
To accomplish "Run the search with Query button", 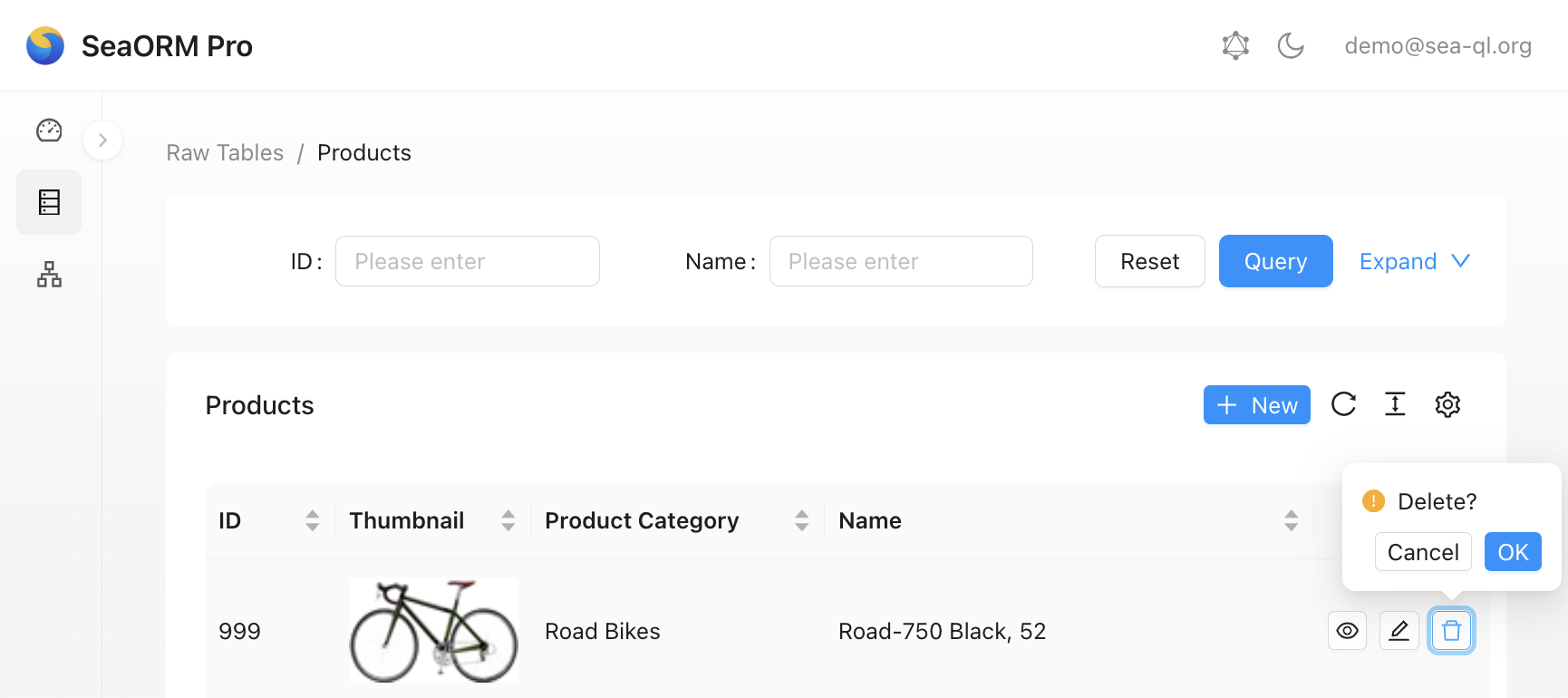I will pos(1275,261).
